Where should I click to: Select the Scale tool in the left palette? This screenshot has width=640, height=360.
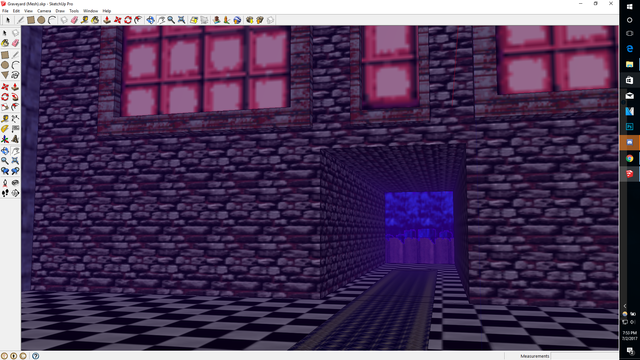point(5,107)
